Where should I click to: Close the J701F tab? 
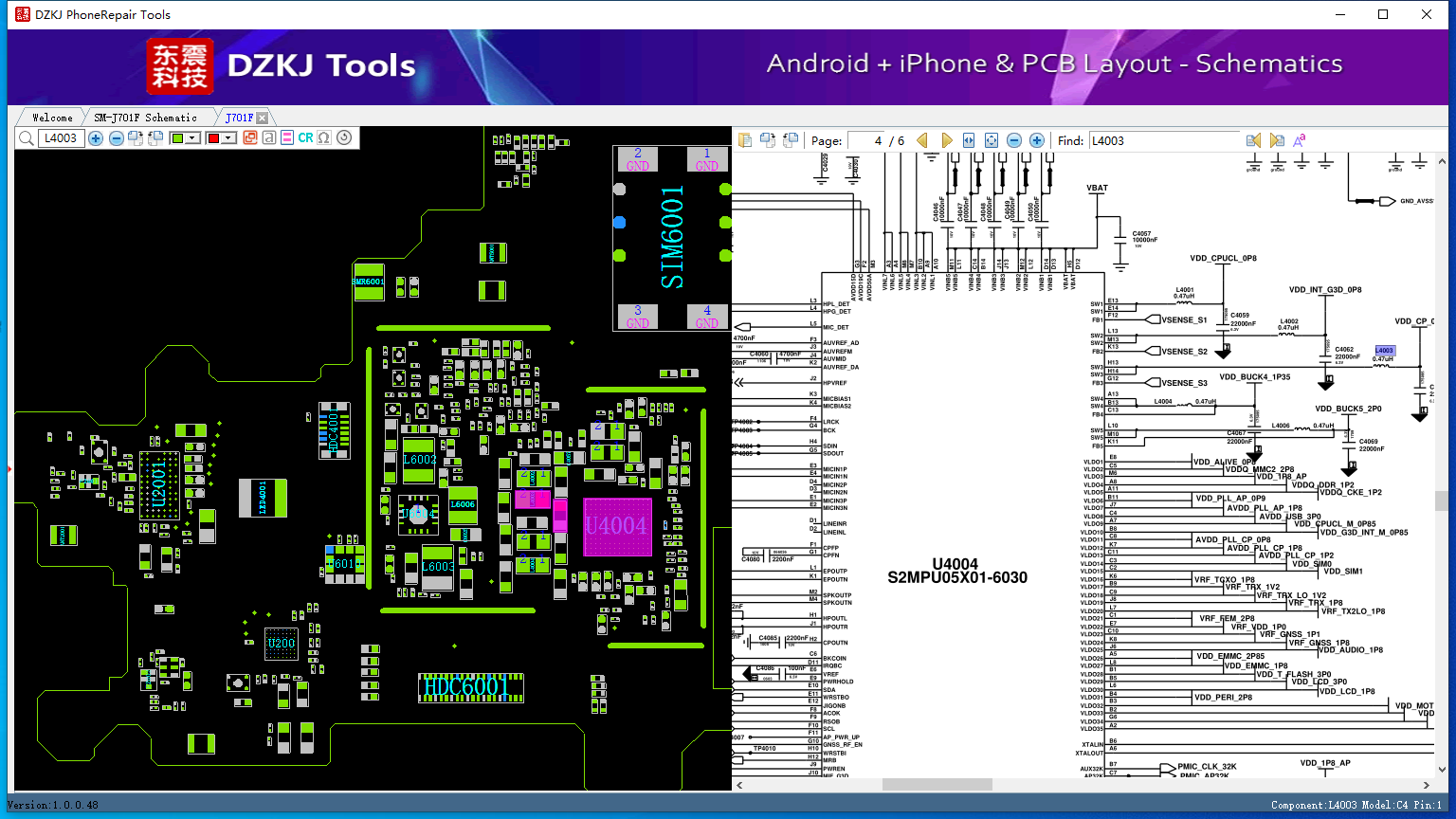(x=263, y=118)
